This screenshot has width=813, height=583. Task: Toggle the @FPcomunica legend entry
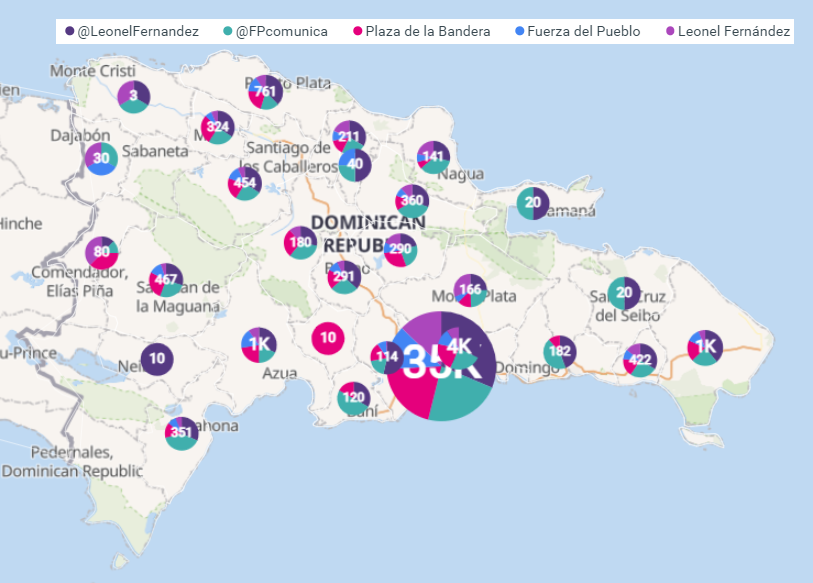coord(281,32)
